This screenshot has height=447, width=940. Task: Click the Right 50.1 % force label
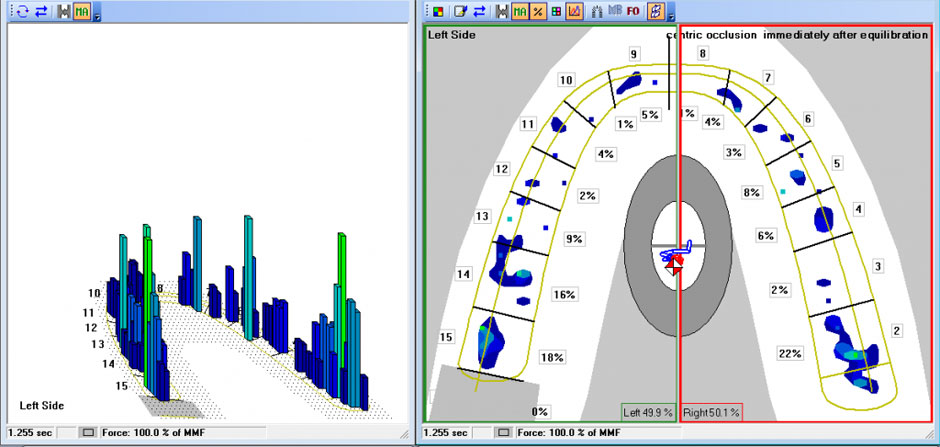pos(711,412)
